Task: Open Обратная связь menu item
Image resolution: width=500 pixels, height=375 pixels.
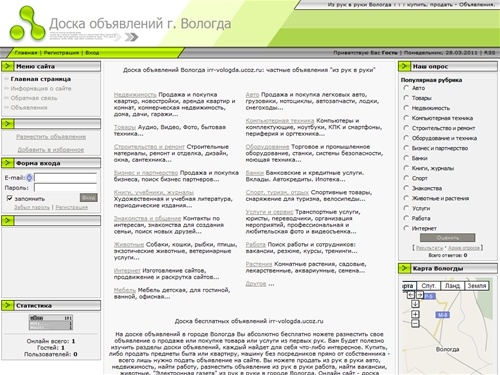Action: coord(34,98)
